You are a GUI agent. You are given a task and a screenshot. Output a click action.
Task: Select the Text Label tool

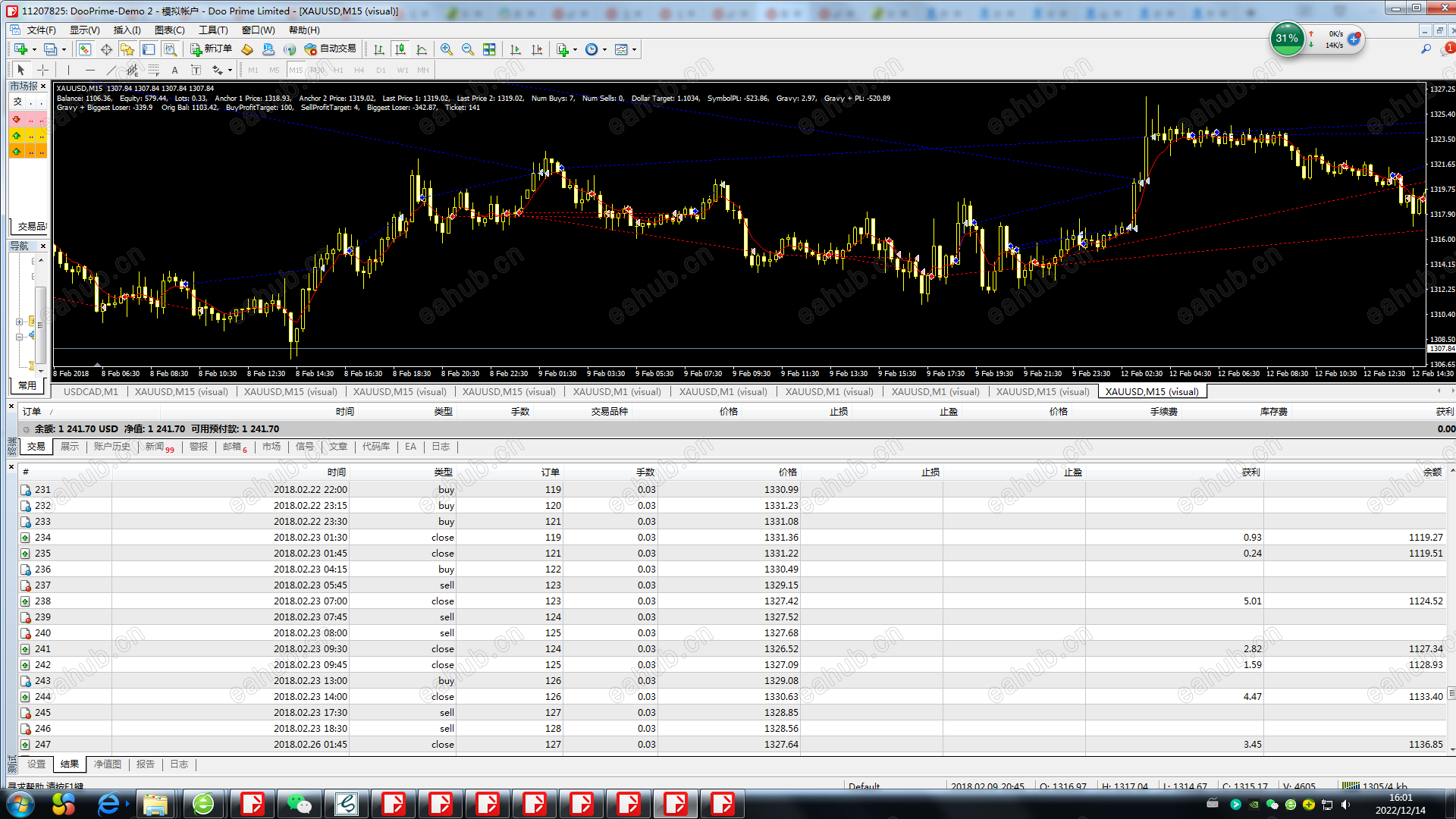pyautogui.click(x=196, y=70)
